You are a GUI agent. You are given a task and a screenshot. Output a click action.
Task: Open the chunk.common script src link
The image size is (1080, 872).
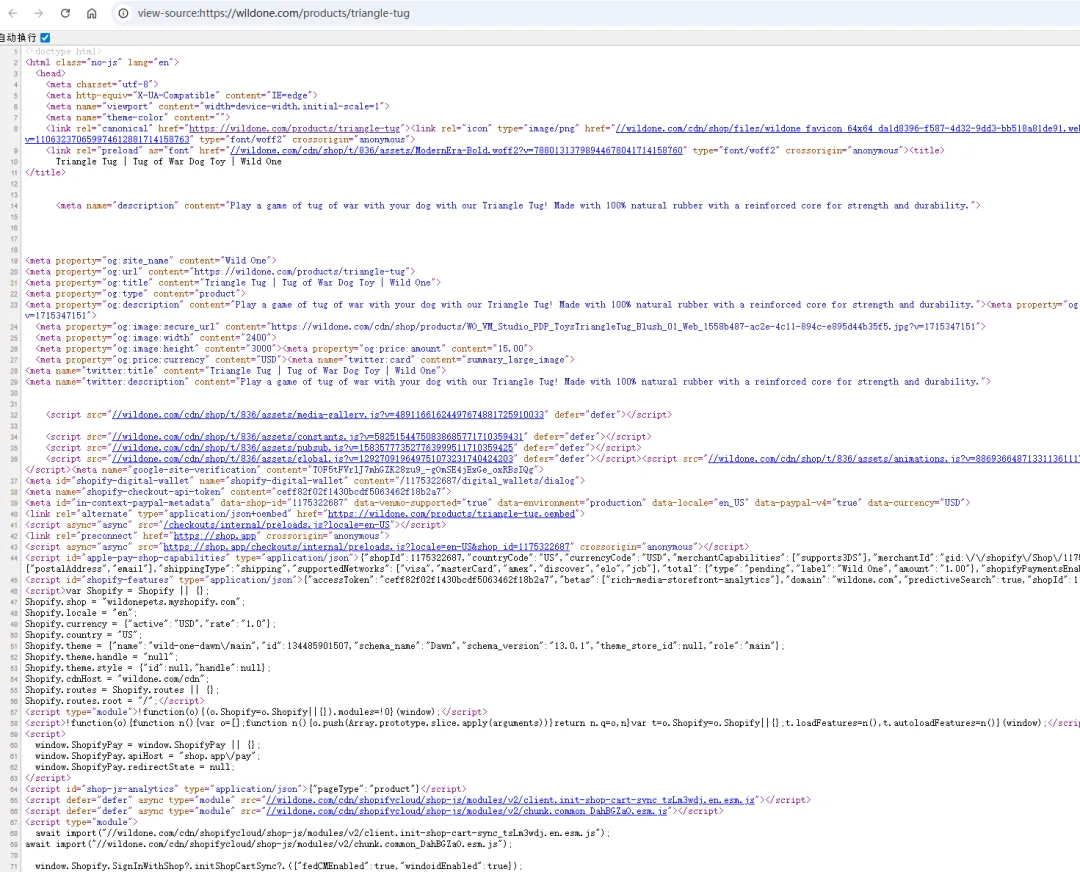click(x=466, y=811)
